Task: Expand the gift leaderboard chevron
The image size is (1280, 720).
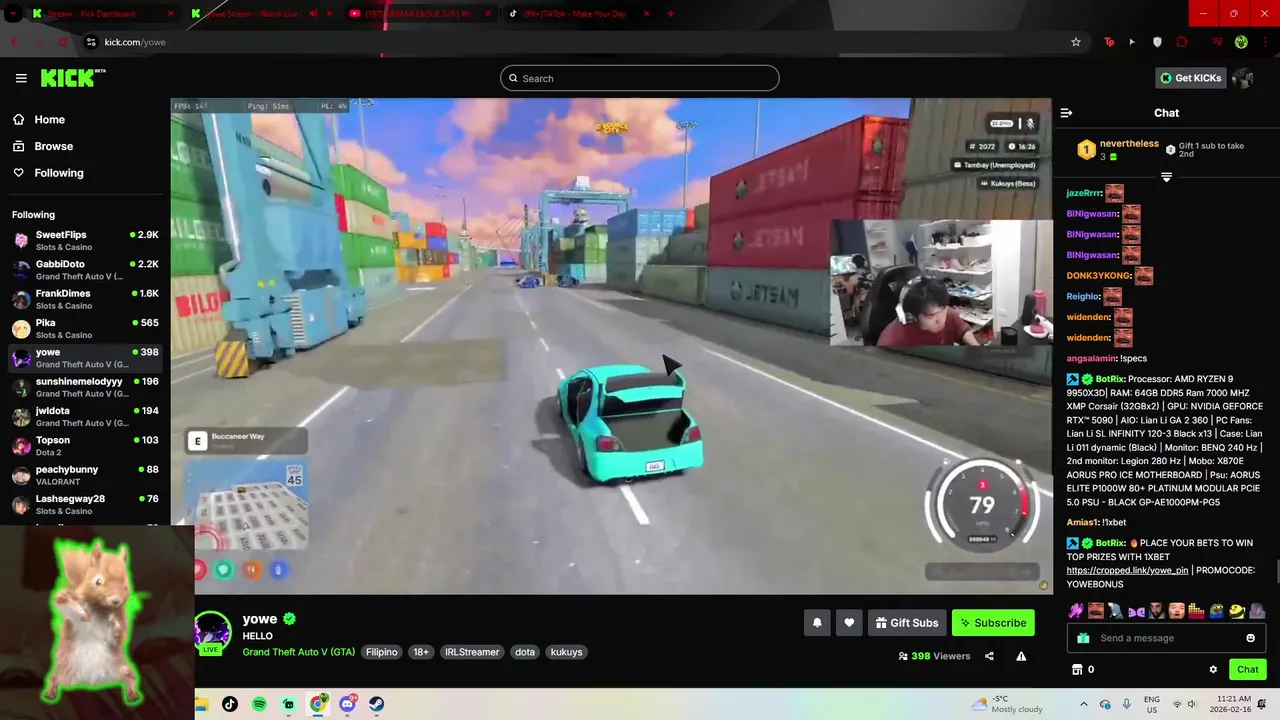Action: tap(1166, 177)
